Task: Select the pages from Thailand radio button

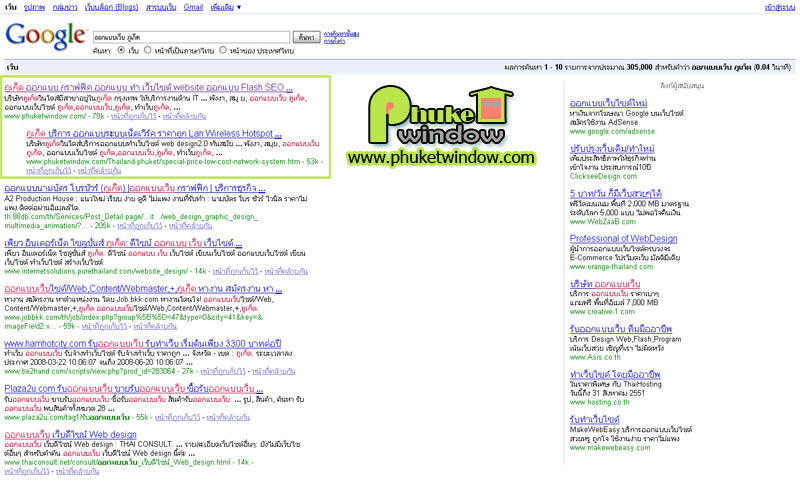Action: pyautogui.click(x=223, y=50)
